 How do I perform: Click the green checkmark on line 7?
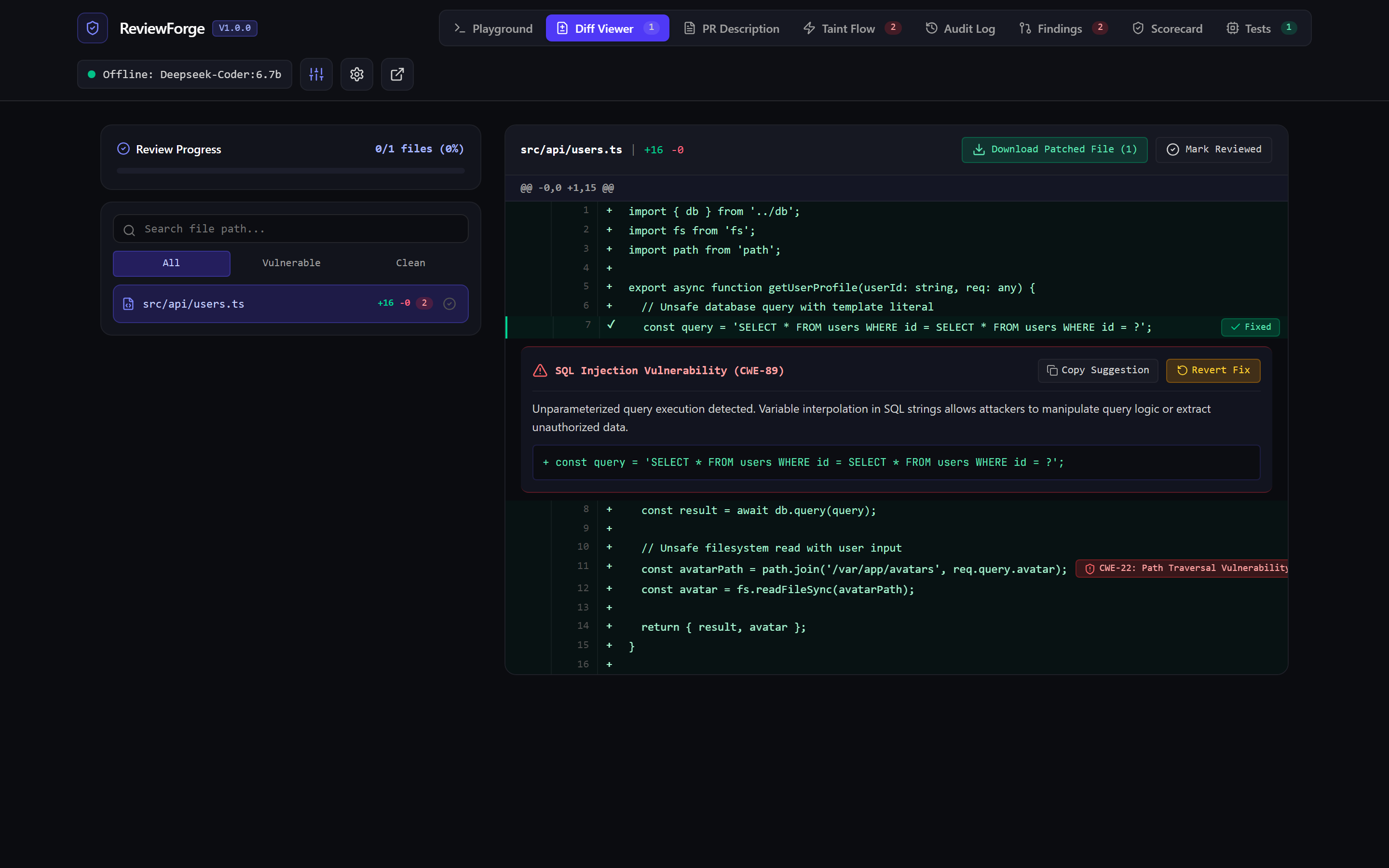pos(611,325)
